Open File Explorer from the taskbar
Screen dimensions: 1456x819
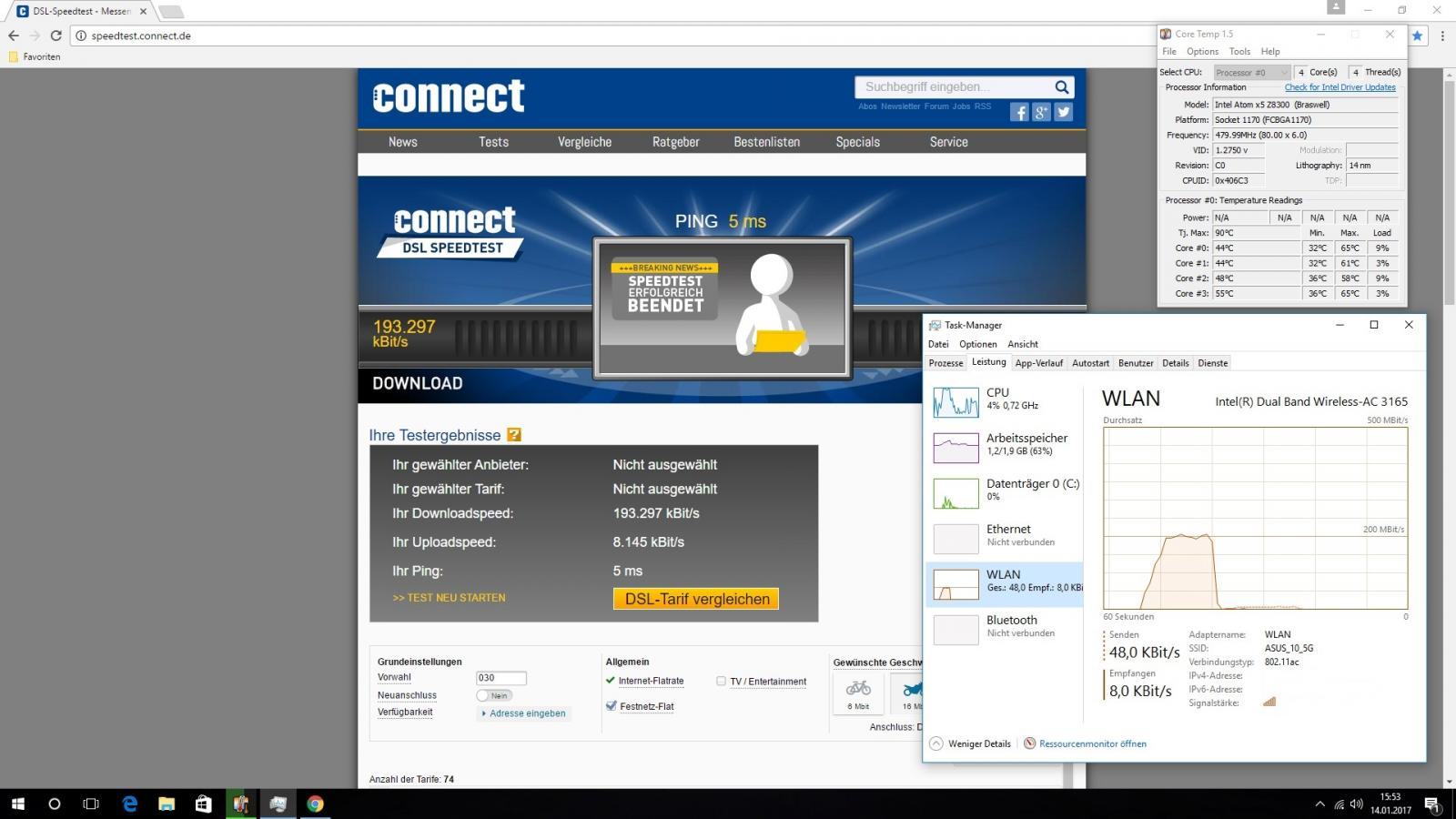(x=167, y=804)
